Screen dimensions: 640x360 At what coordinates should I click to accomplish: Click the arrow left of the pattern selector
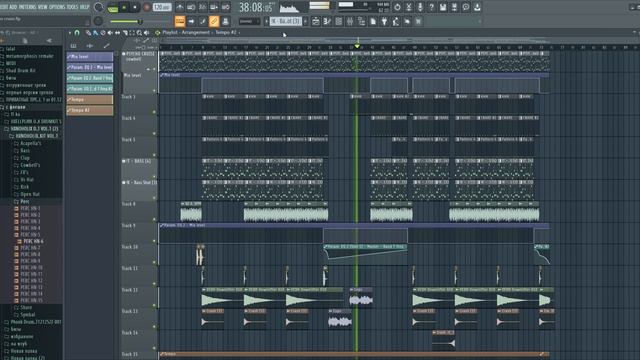[x=267, y=21]
